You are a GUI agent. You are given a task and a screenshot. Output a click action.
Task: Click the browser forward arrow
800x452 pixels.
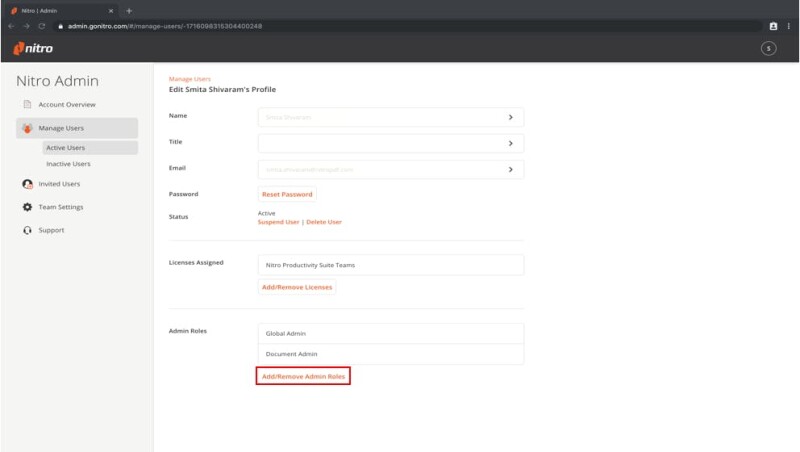tap(27, 26)
